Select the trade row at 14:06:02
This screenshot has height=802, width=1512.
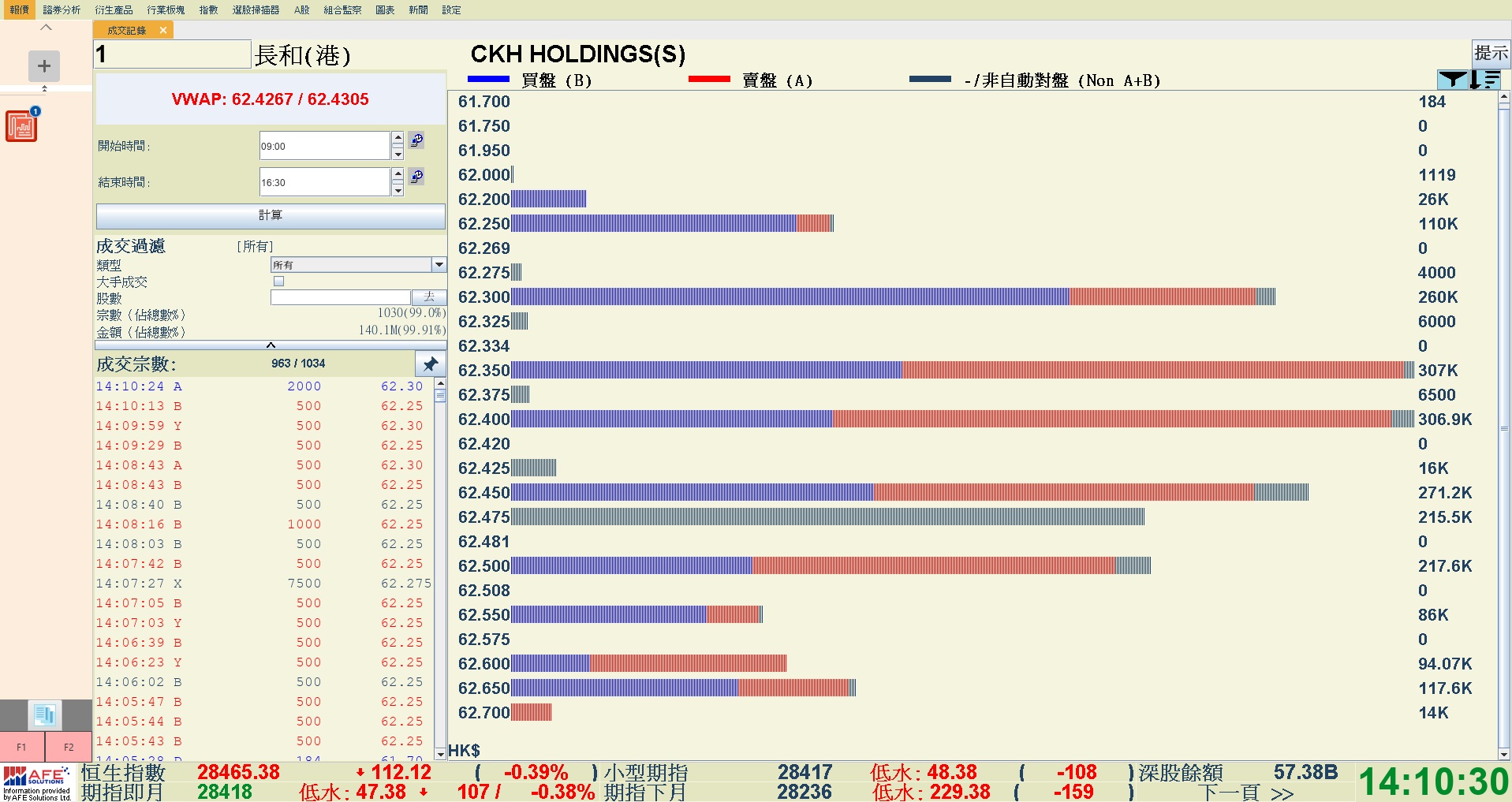263,682
